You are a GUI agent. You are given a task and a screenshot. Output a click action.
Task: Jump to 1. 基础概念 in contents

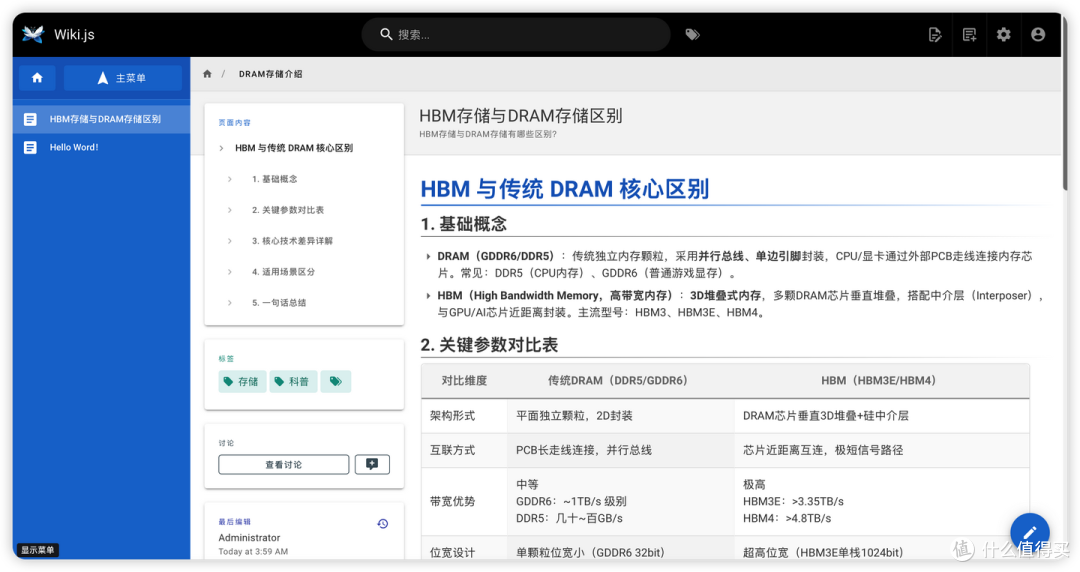coord(274,179)
